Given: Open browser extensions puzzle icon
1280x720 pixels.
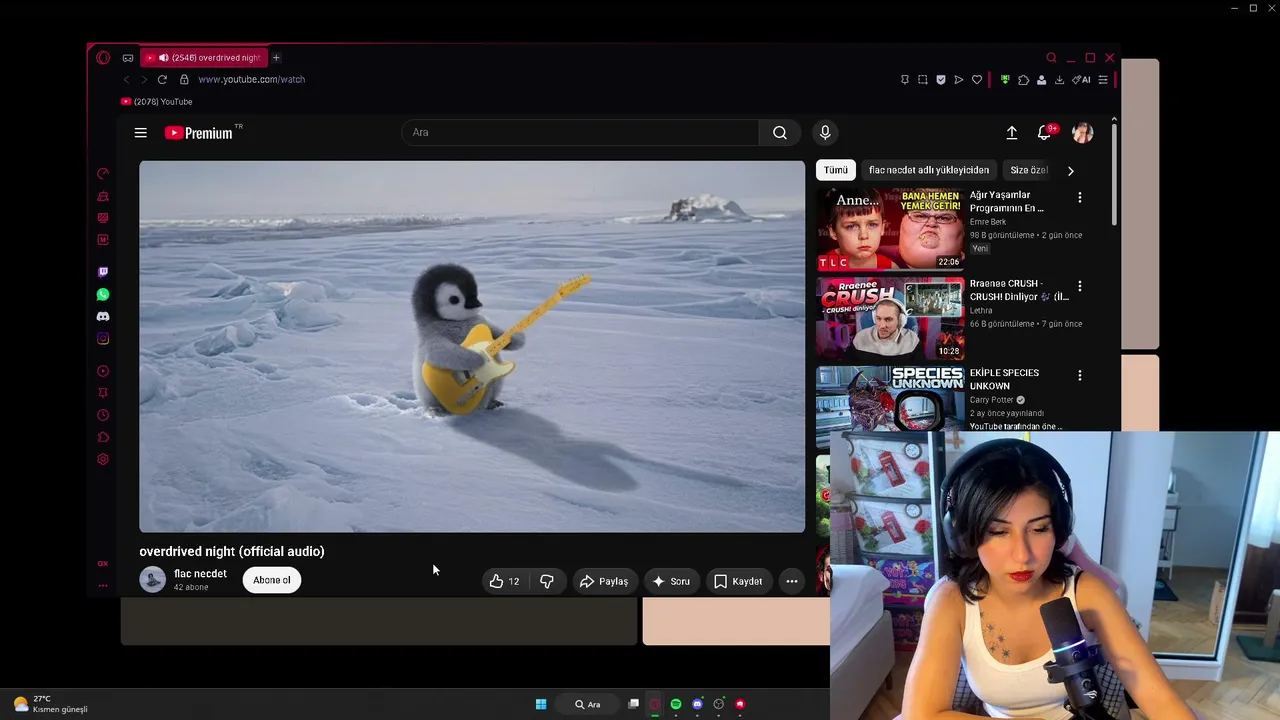Looking at the screenshot, I should tap(1023, 80).
